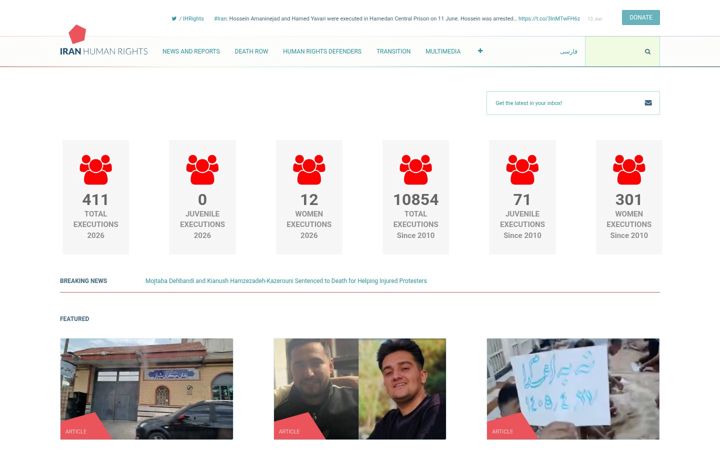Viewport: 720px width, 450px height.
Task: Click the 0 juvenile executions 2026 figure
Action: 202,200
